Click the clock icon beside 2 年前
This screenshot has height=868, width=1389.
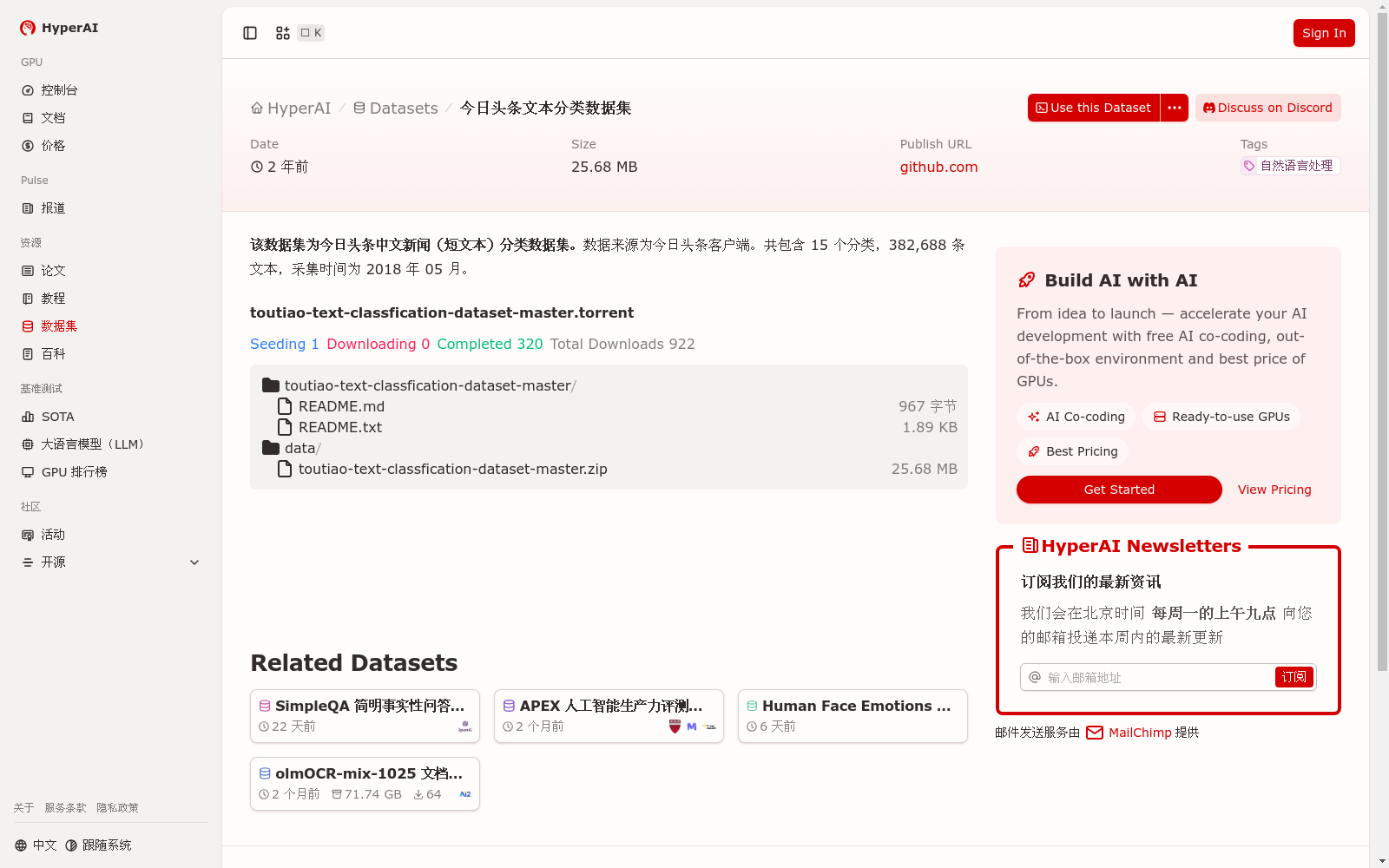(x=257, y=167)
